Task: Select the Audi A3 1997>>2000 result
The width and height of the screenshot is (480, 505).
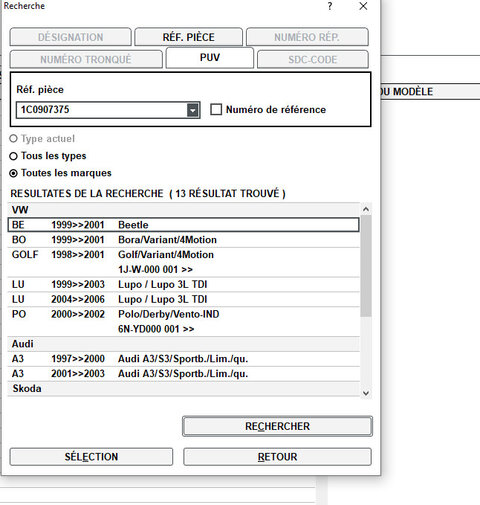Action: (x=184, y=359)
